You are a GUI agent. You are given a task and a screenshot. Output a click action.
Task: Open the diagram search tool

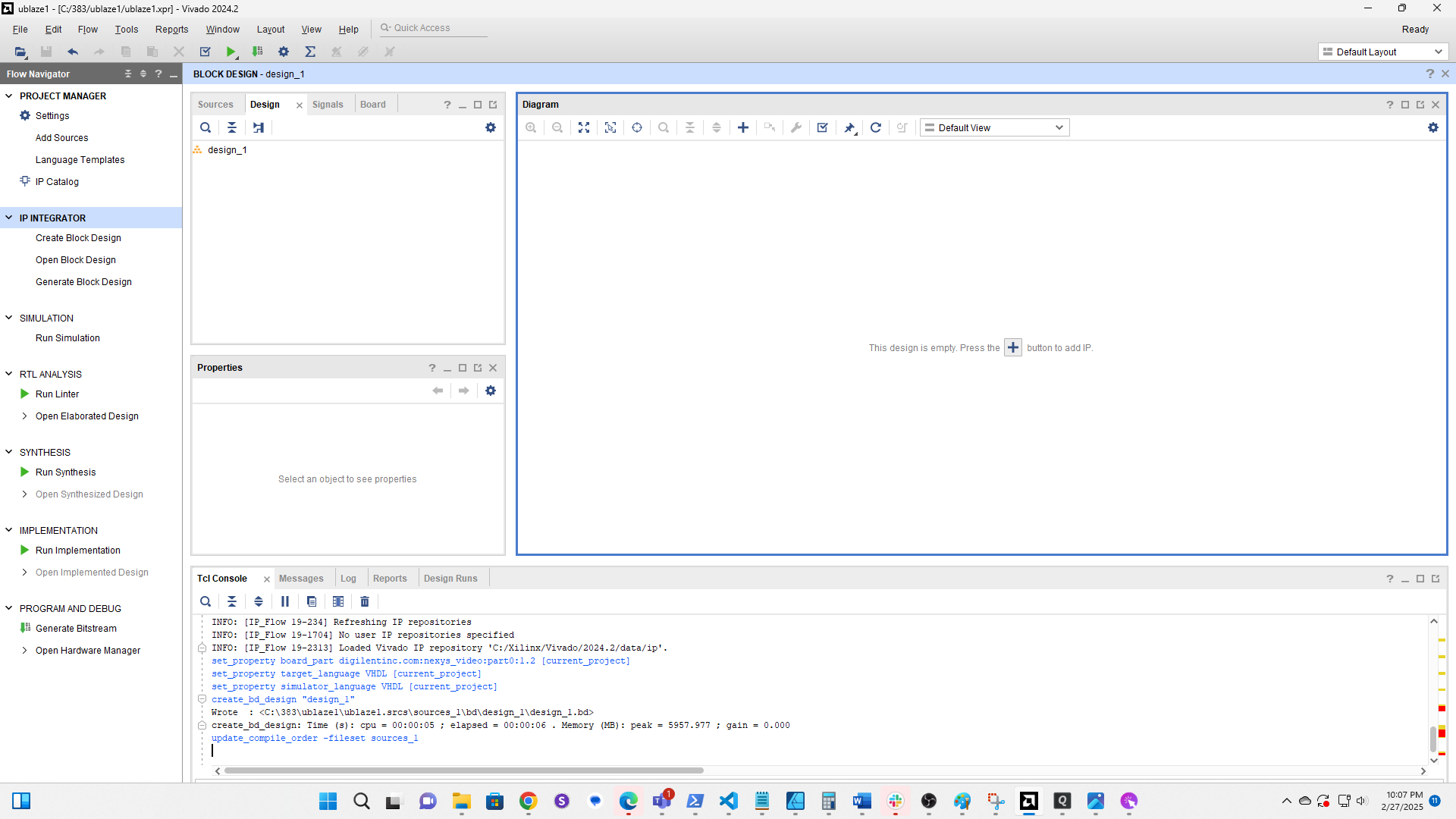click(664, 127)
